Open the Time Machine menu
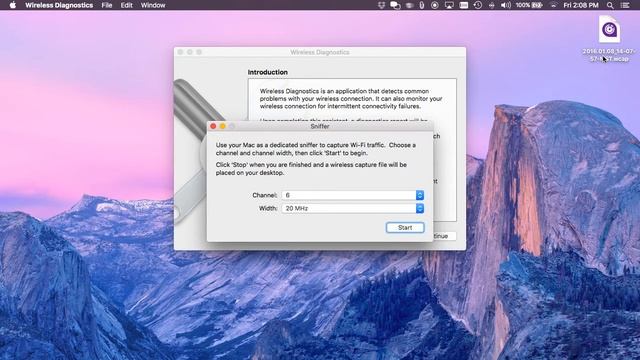The width and height of the screenshot is (640, 360). click(x=478, y=5)
